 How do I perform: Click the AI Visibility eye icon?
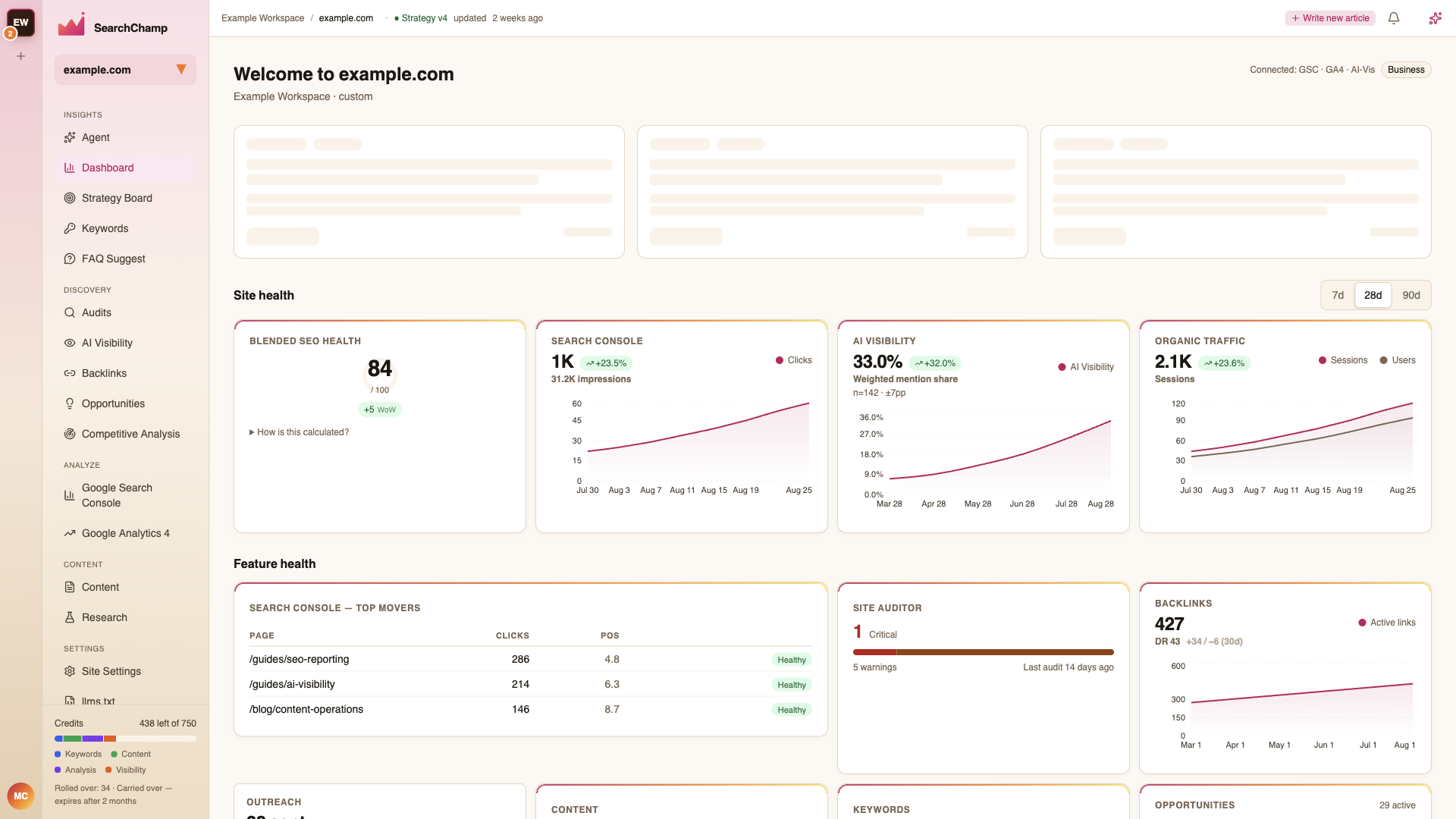tap(70, 343)
